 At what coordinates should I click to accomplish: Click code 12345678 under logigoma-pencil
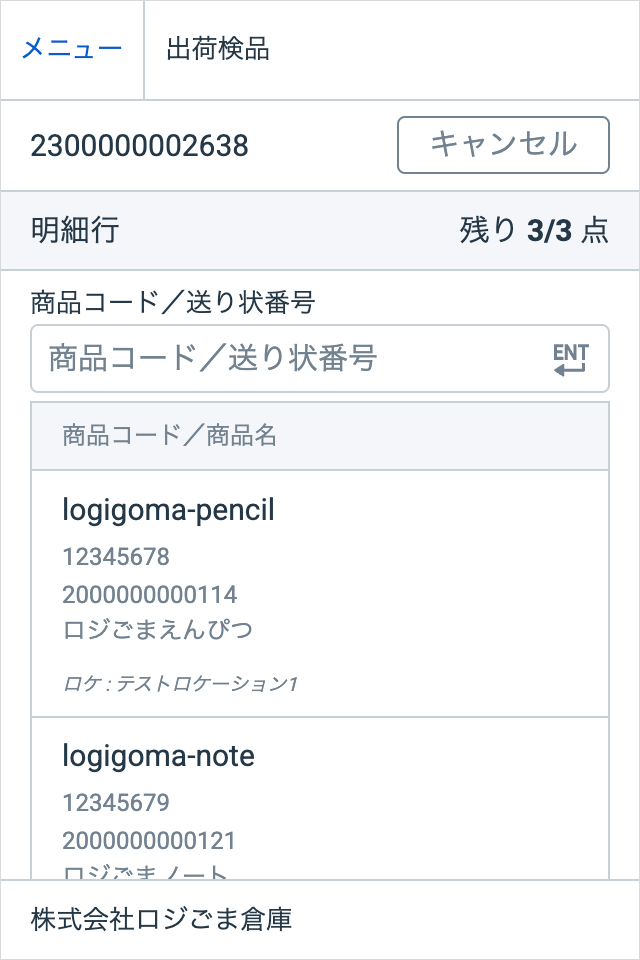coord(116,557)
